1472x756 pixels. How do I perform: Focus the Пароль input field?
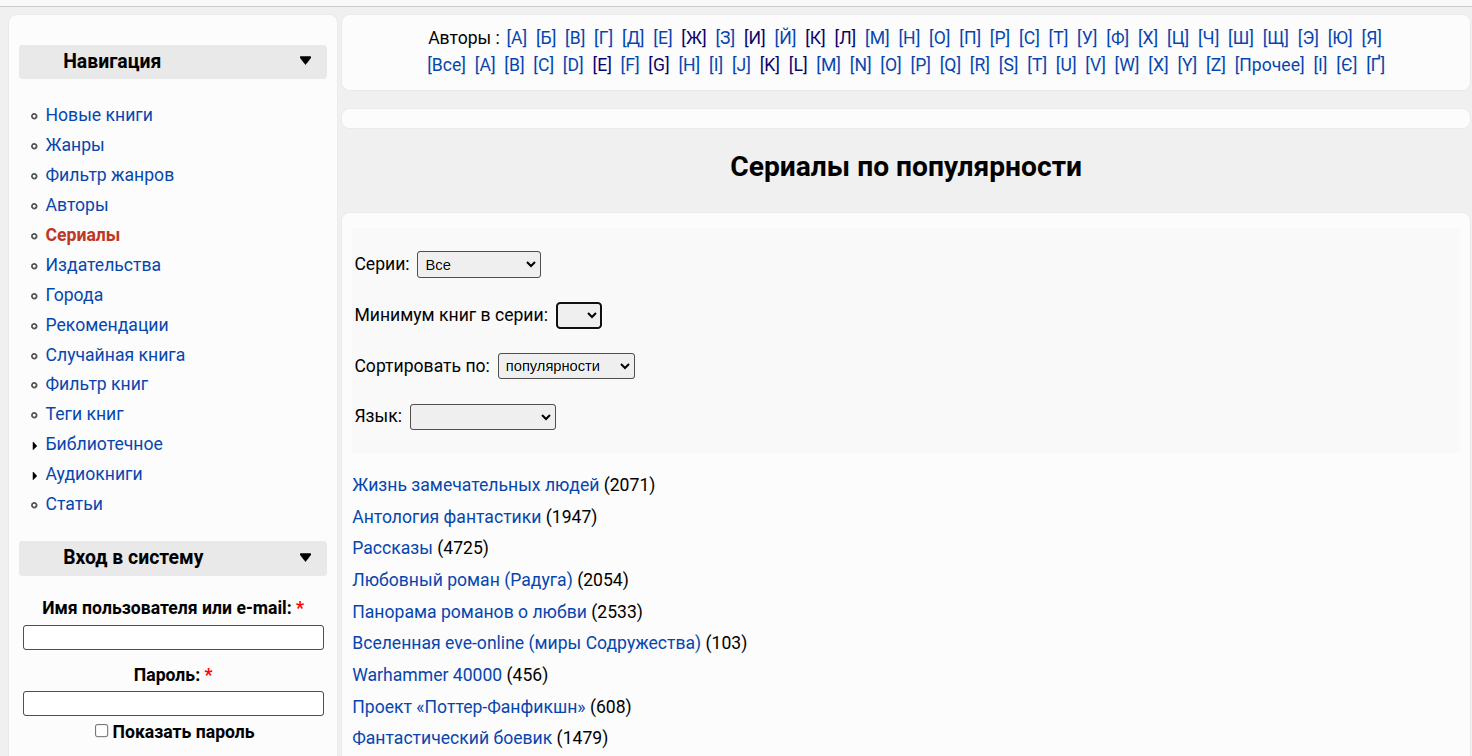click(x=173, y=704)
